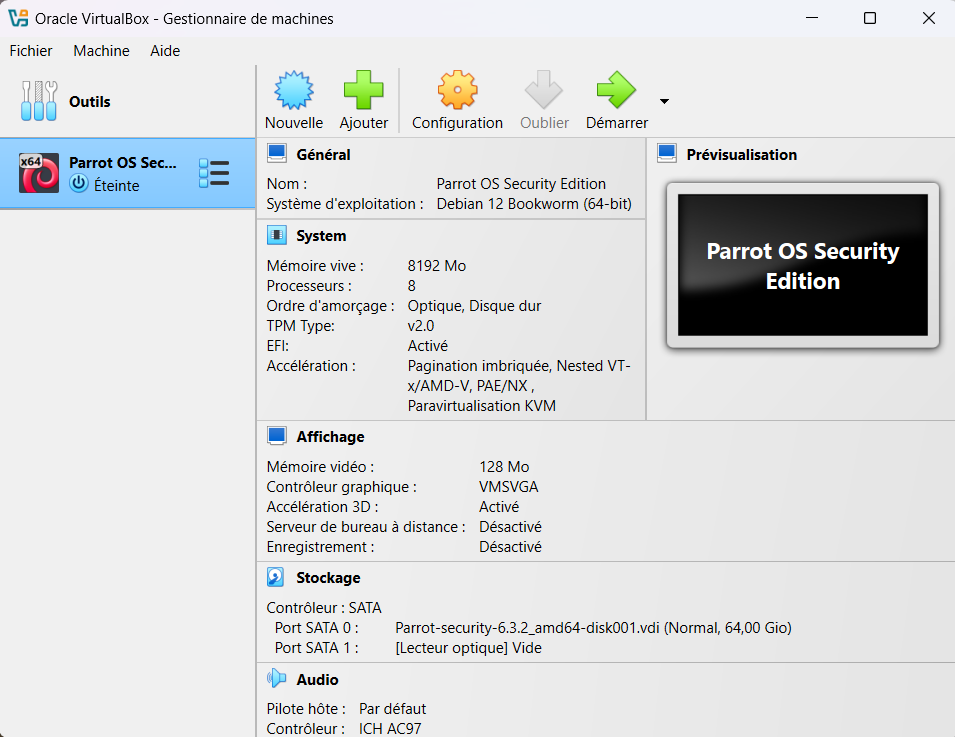955x737 pixels.
Task: Click the greyed Oublier arrow icon
Action: (544, 90)
